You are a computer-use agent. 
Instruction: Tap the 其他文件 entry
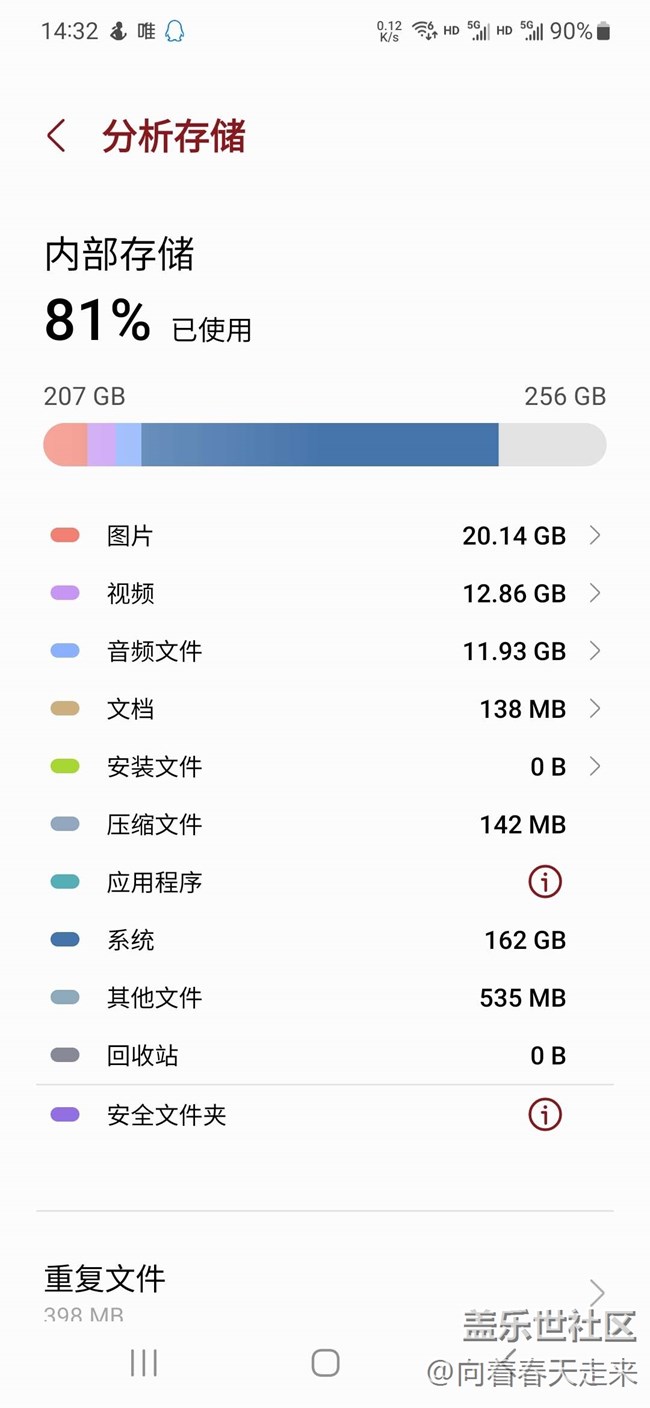point(324,998)
